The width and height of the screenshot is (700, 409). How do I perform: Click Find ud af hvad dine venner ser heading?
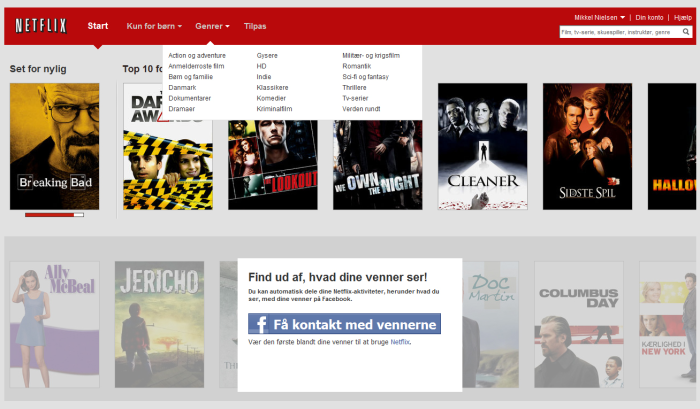338,277
